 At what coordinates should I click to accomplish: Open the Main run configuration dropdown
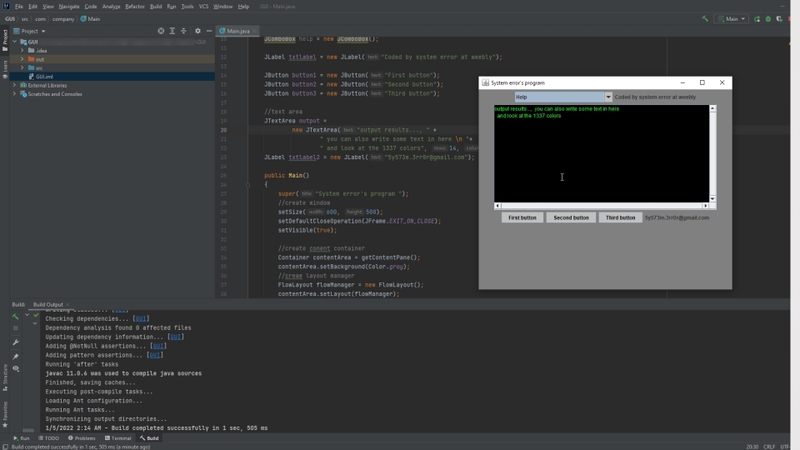pyautogui.click(x=735, y=19)
